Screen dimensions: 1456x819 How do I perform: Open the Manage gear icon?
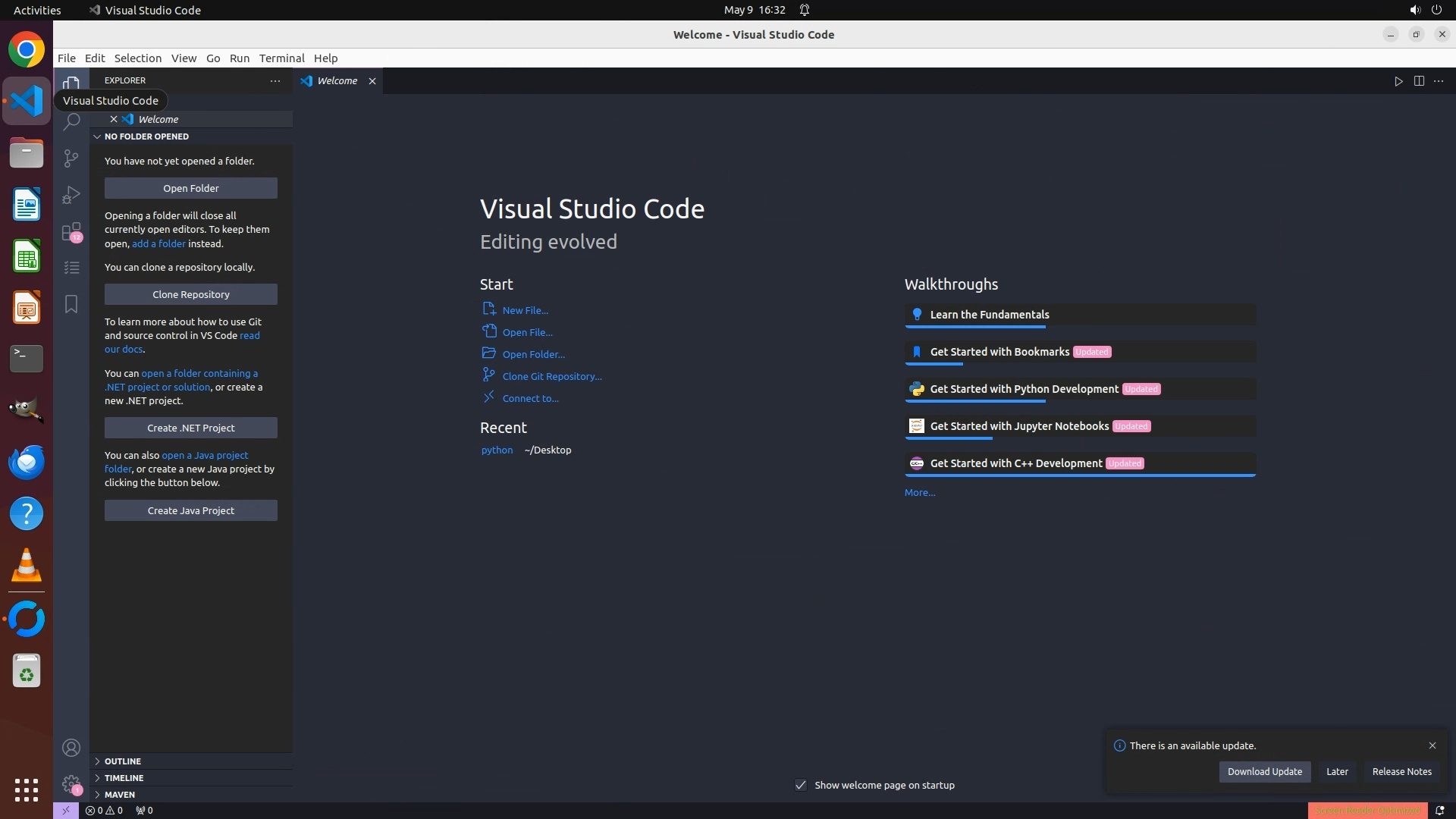pyautogui.click(x=71, y=784)
